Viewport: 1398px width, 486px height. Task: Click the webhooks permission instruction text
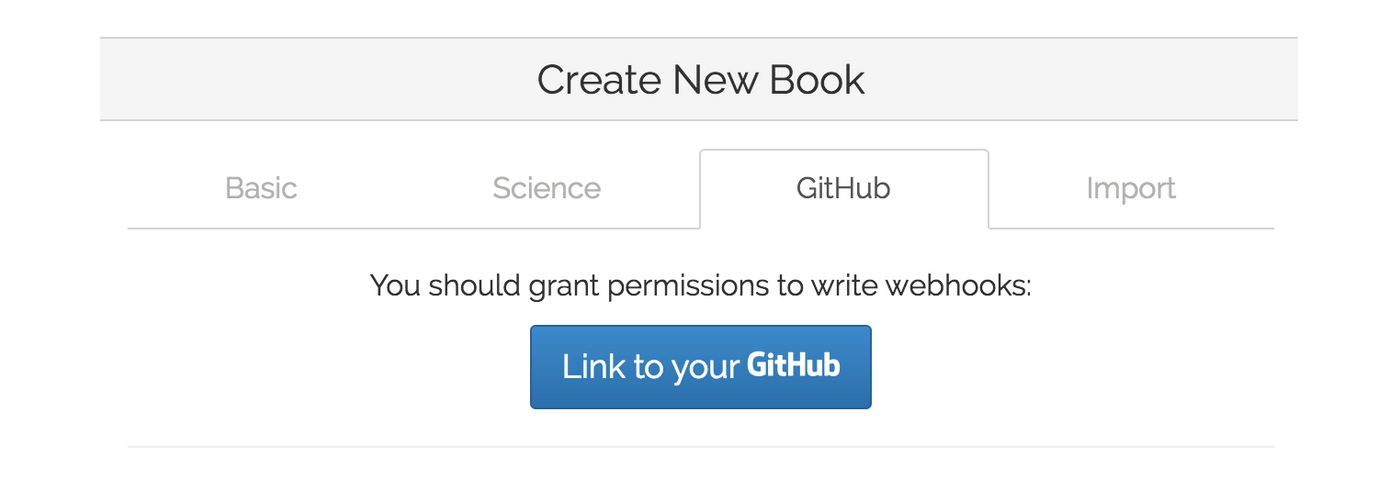pos(700,286)
